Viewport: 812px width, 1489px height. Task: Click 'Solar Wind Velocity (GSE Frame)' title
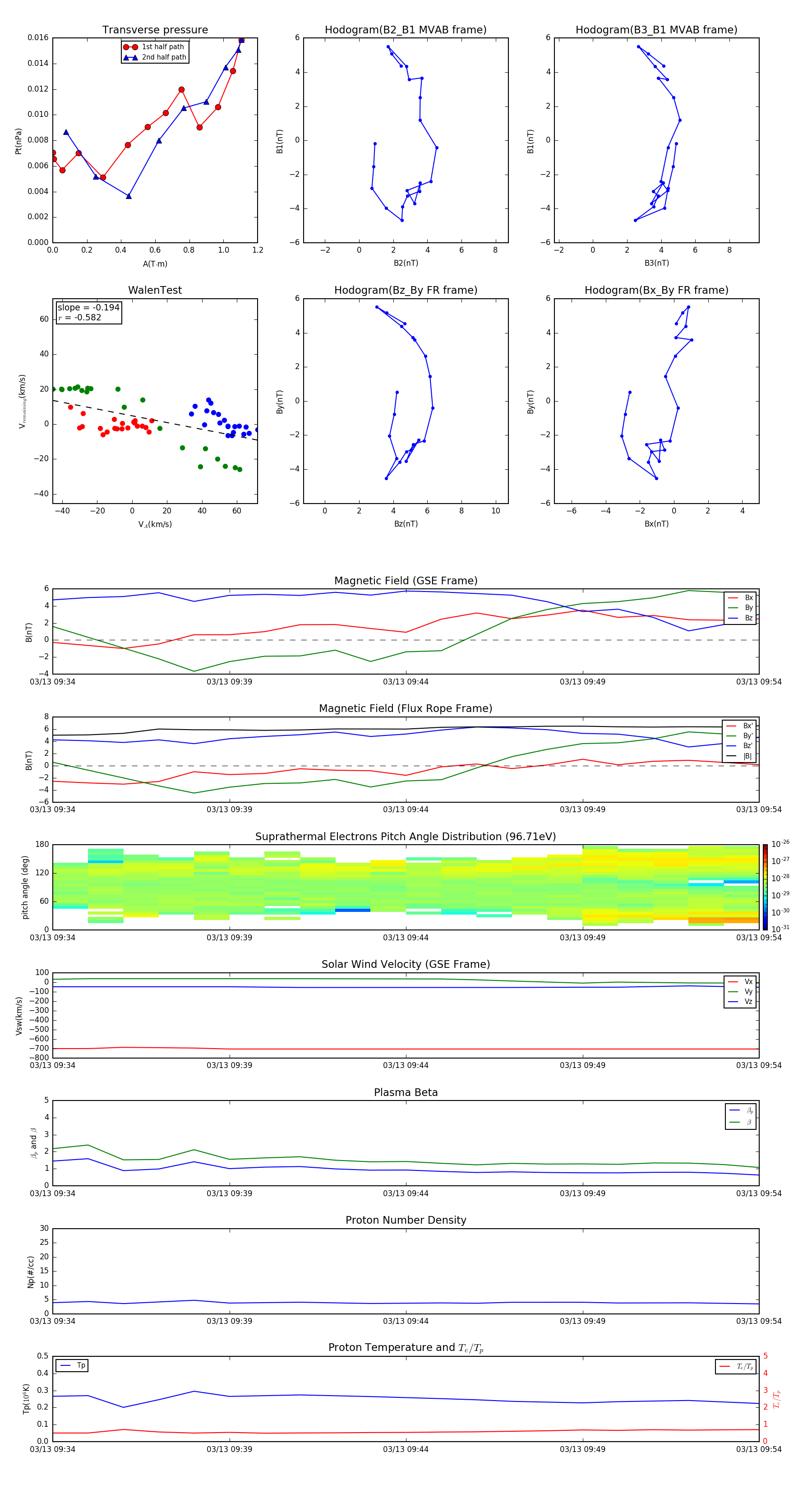pos(406,964)
